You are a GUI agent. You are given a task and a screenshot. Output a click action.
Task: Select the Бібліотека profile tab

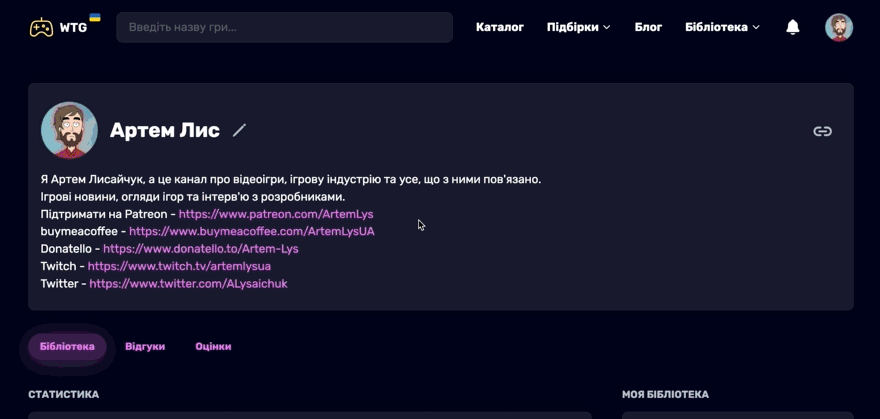click(x=67, y=347)
